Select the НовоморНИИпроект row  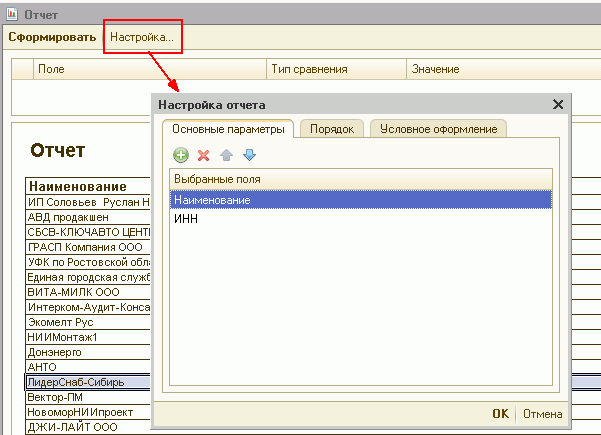(x=88, y=412)
